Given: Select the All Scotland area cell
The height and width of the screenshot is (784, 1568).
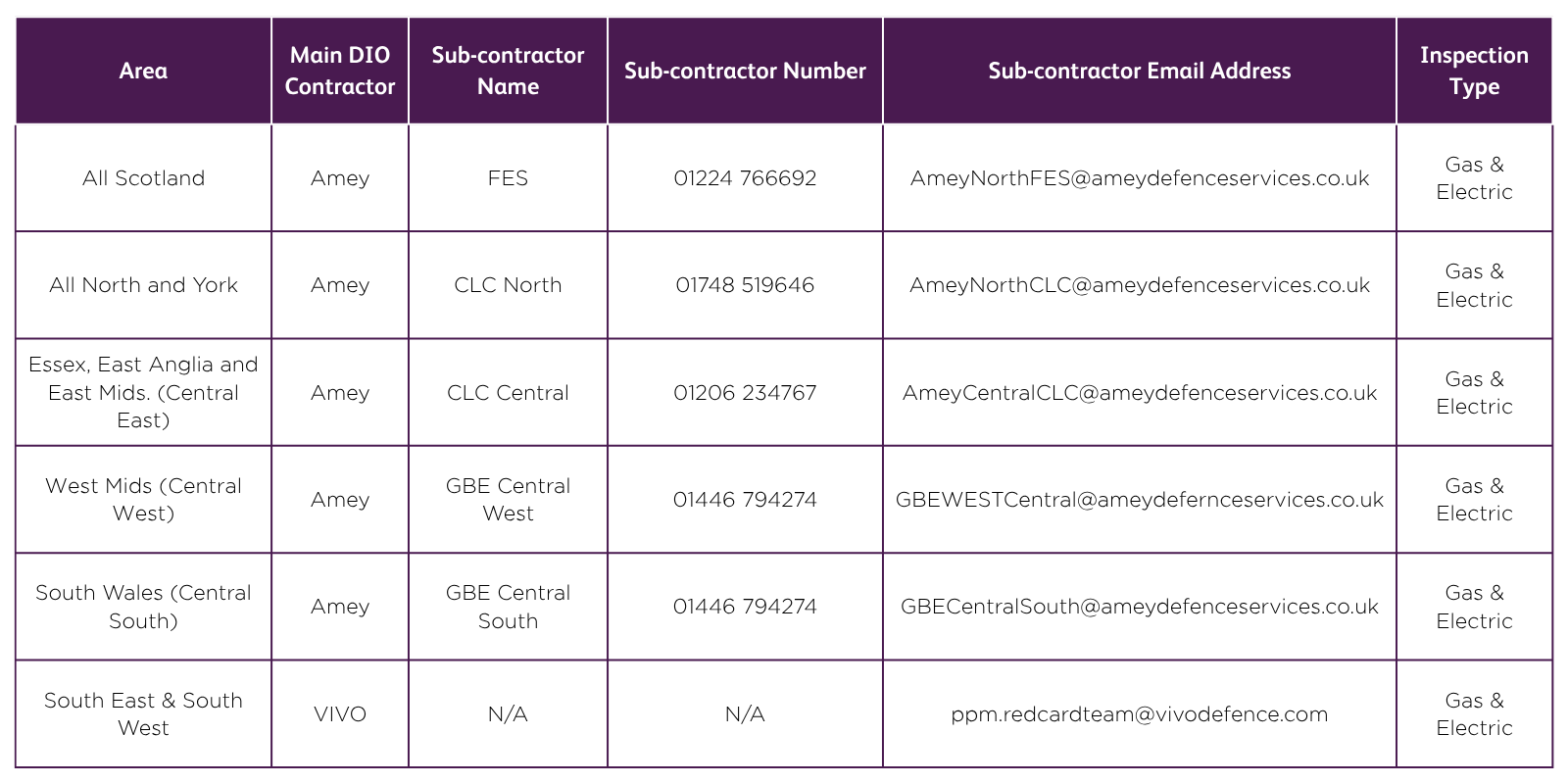Looking at the screenshot, I should pyautogui.click(x=143, y=178).
